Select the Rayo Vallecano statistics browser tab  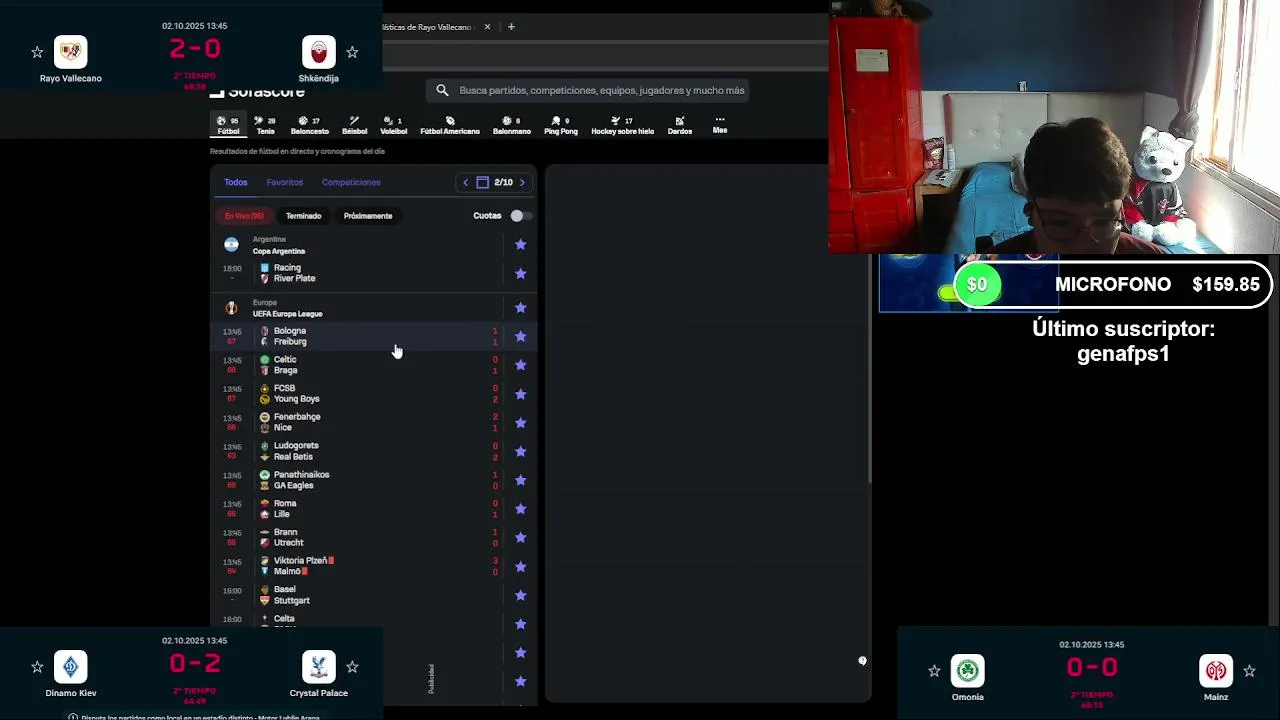427,27
